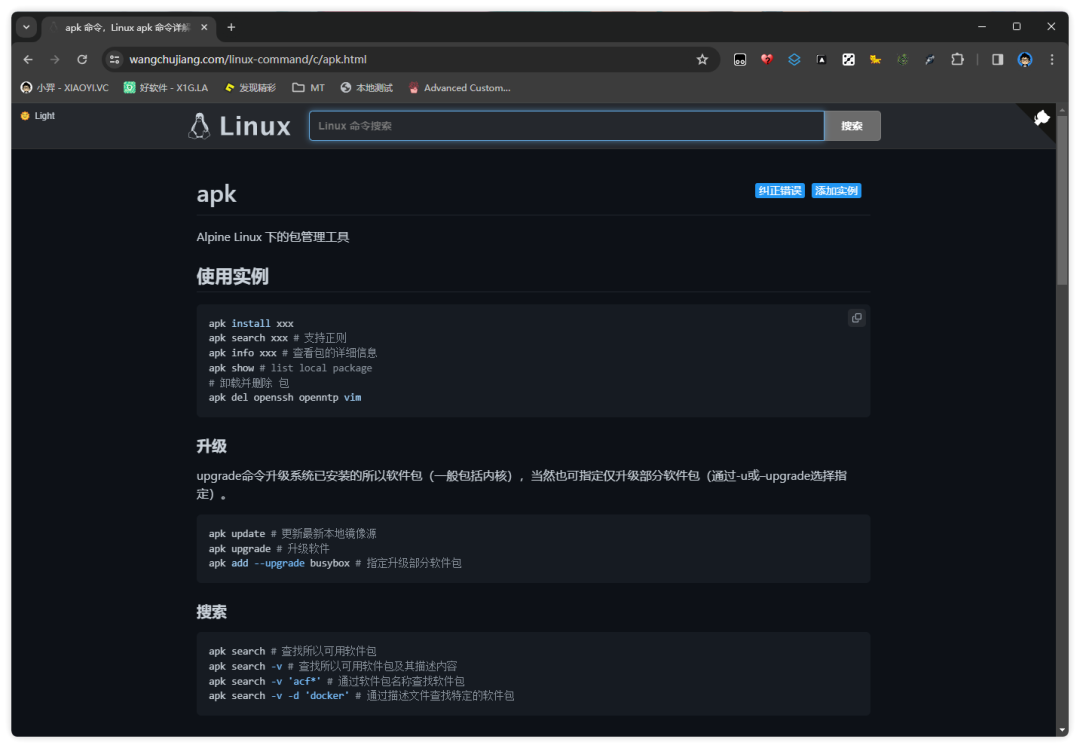This screenshot has width=1080, height=748.
Task: Reload the page with the refresh icon
Action: (x=82, y=60)
